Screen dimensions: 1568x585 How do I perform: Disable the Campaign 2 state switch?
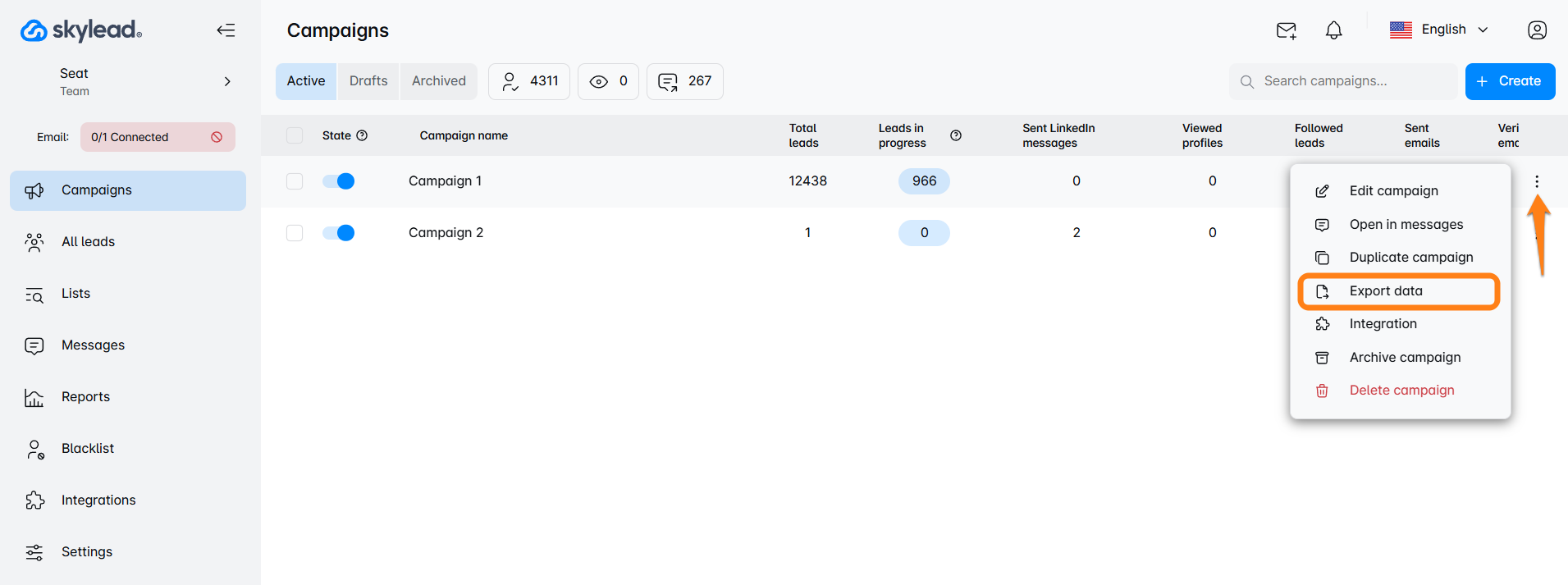[338, 233]
